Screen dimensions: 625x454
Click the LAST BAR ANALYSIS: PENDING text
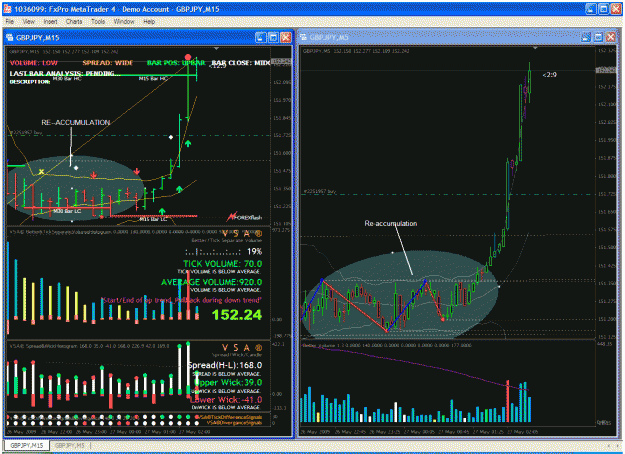pos(65,73)
